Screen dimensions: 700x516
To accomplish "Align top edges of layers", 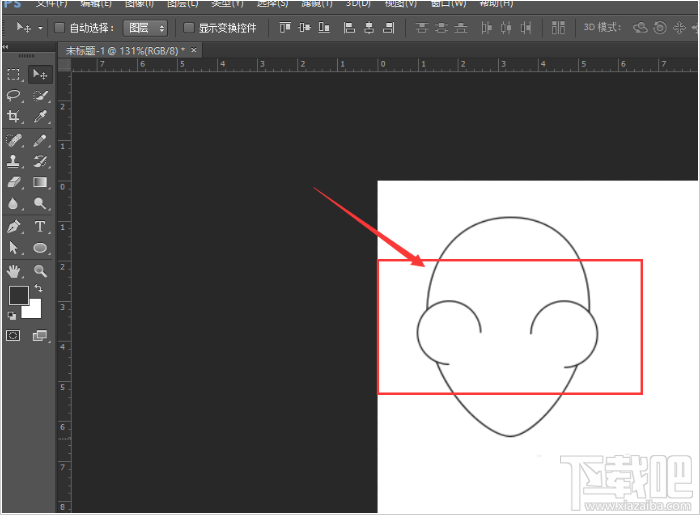I will (x=285, y=28).
